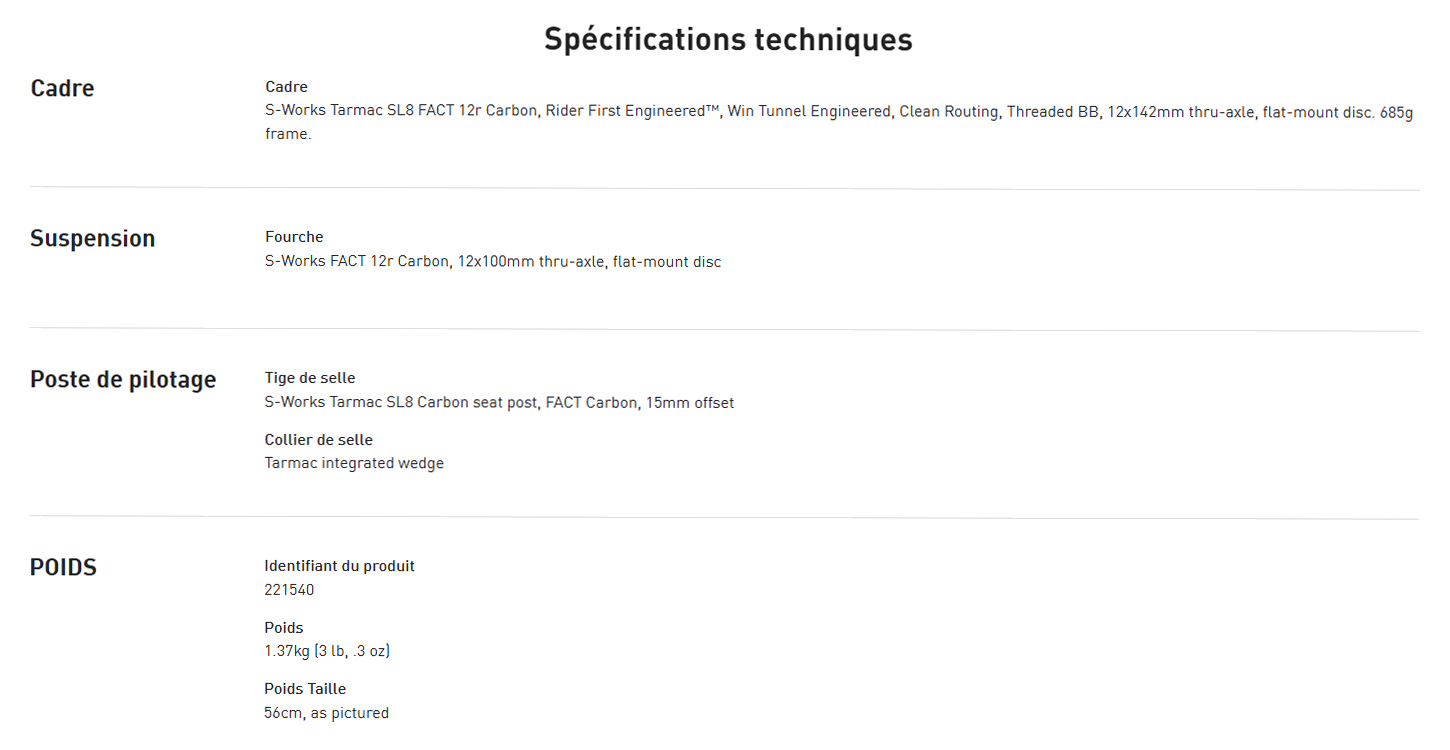This screenshot has width=1450, height=750.
Task: Click the 685g frame text
Action: [x=1398, y=112]
